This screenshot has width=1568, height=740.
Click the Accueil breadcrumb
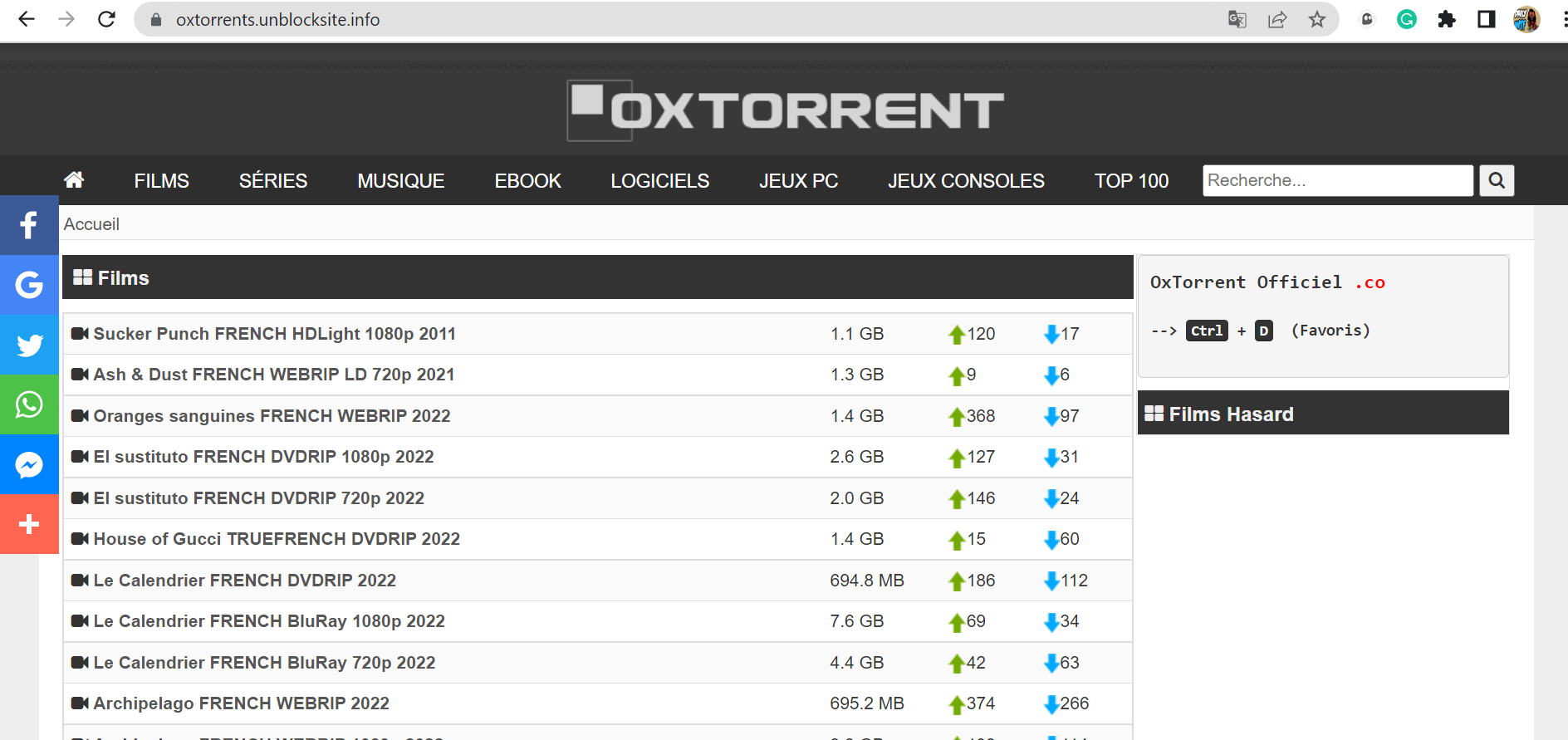[x=91, y=224]
